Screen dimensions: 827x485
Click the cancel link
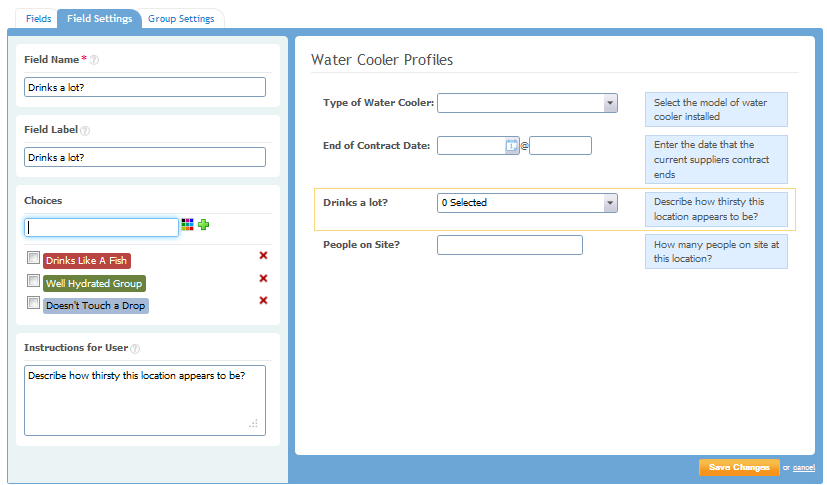point(804,468)
